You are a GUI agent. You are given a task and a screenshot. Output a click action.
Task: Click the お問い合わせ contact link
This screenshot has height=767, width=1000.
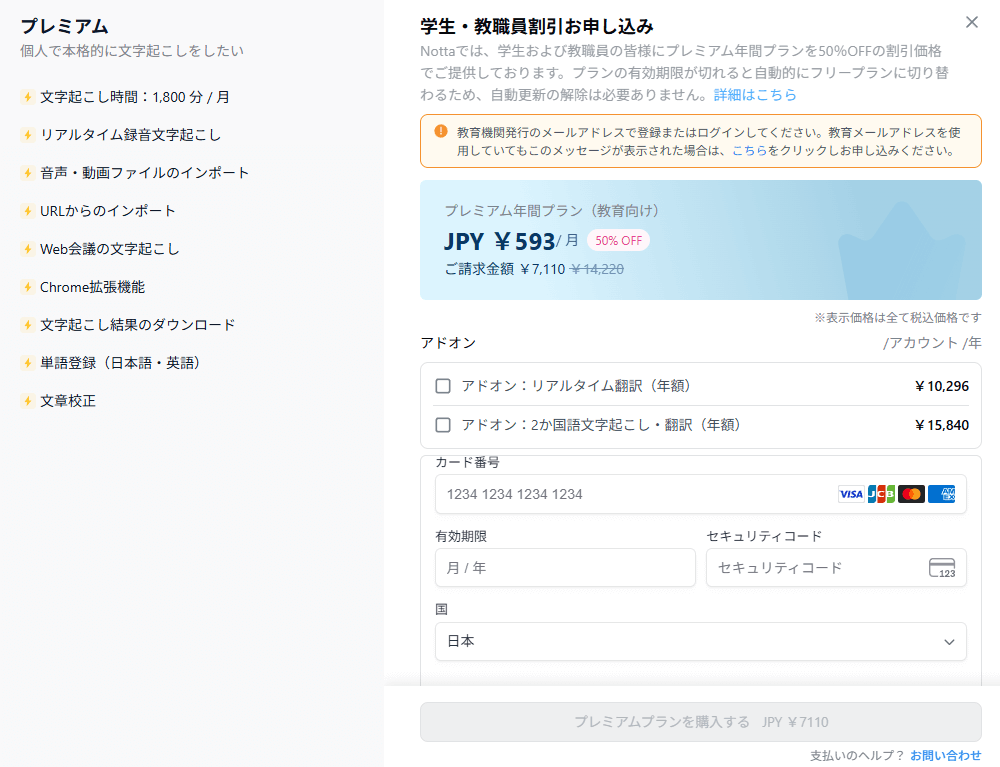click(x=946, y=756)
